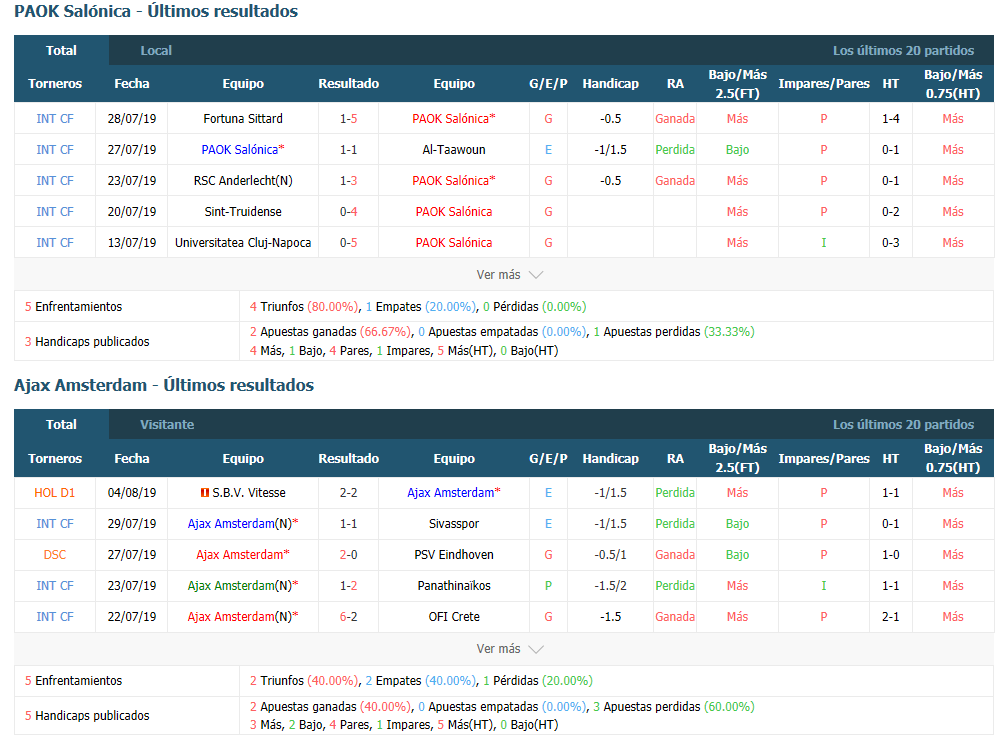
Task: Click the HT score 2-1
Action: (x=891, y=617)
